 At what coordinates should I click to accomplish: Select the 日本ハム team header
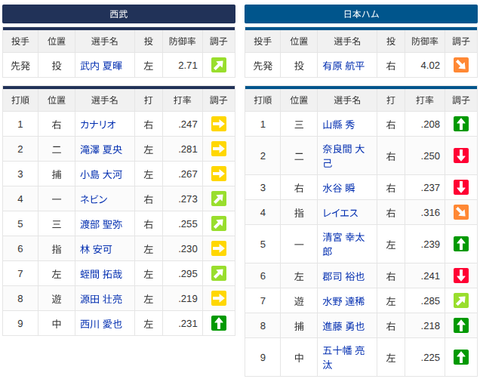[361, 14]
